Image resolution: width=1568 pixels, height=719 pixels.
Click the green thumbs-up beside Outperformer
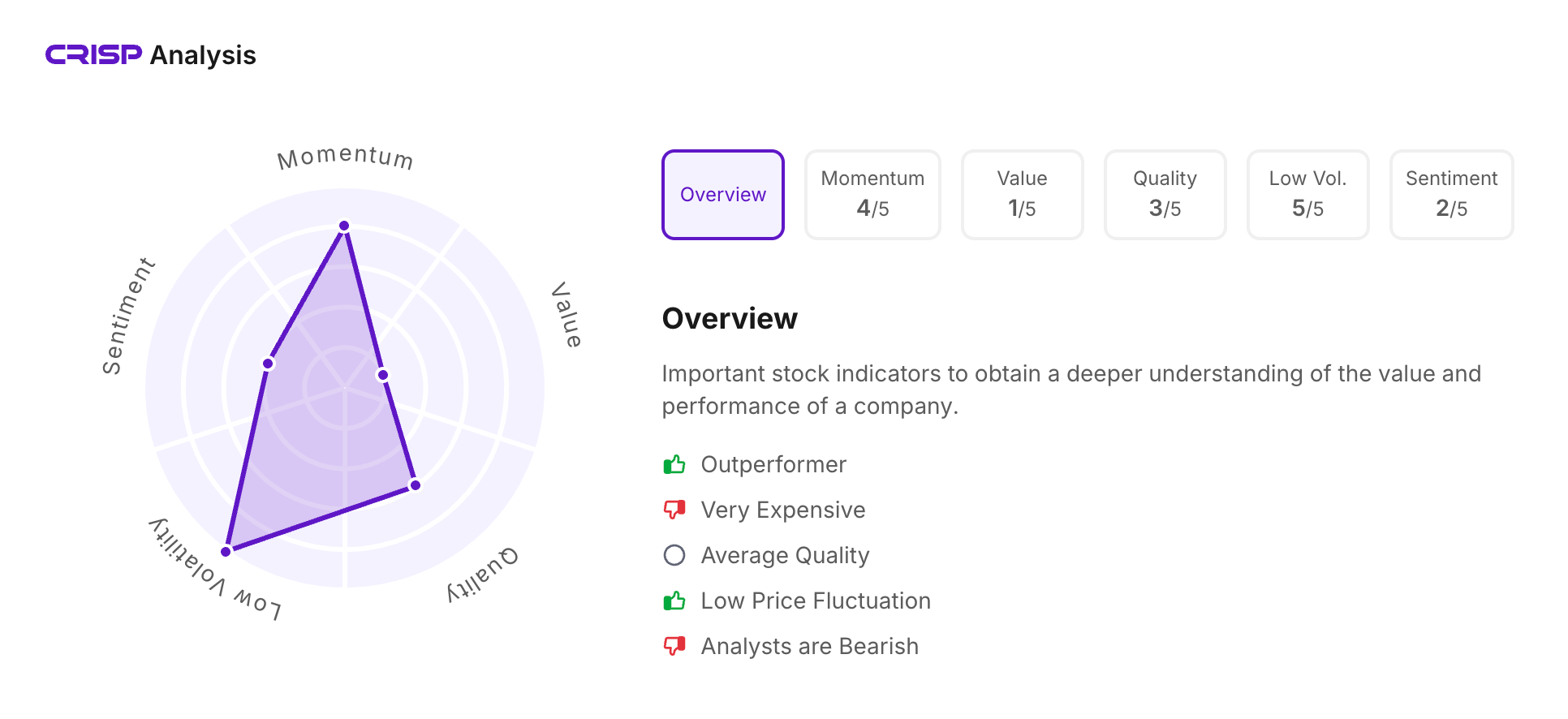tap(674, 464)
